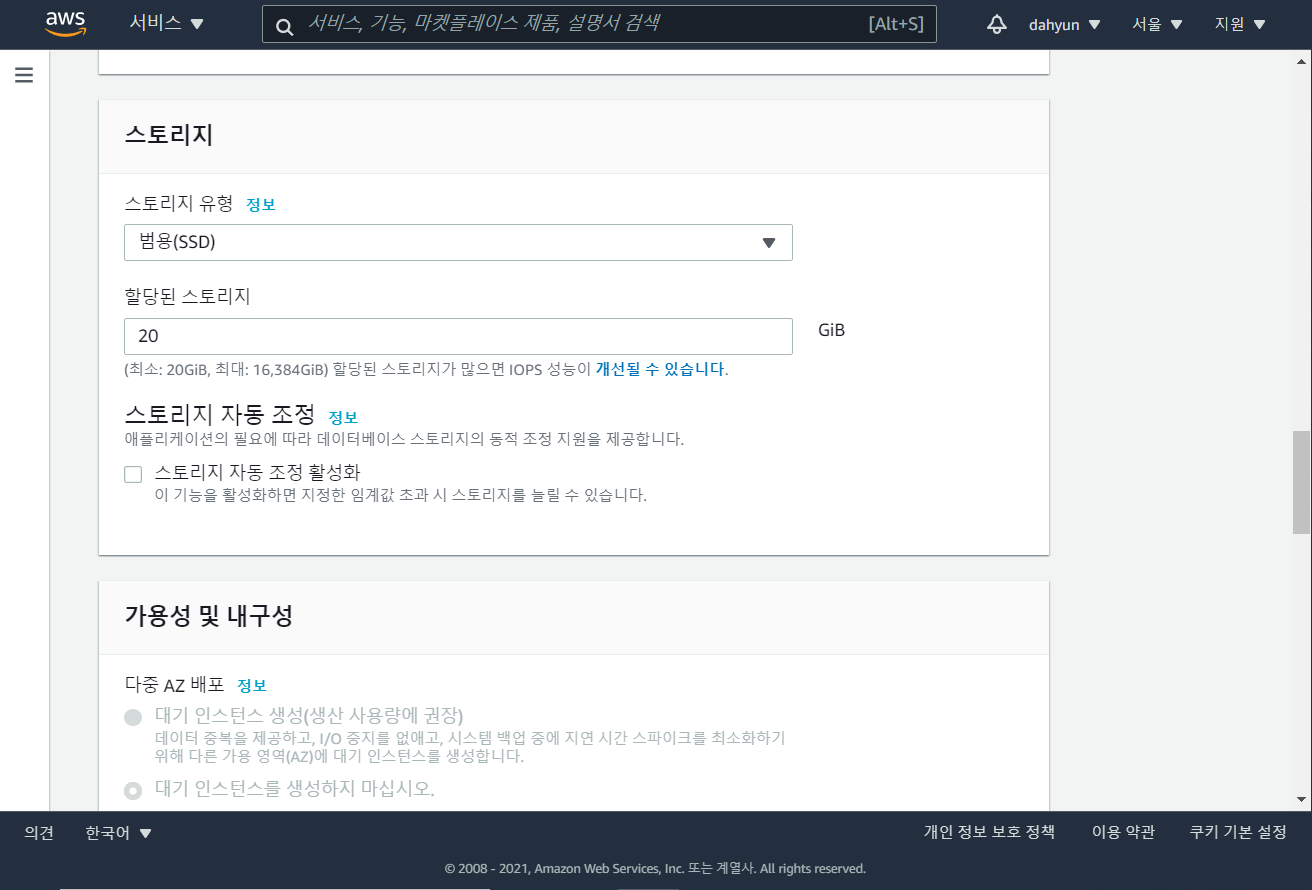
Task: Click the 가용성 및 내구성 section heading
Action: [x=208, y=616]
